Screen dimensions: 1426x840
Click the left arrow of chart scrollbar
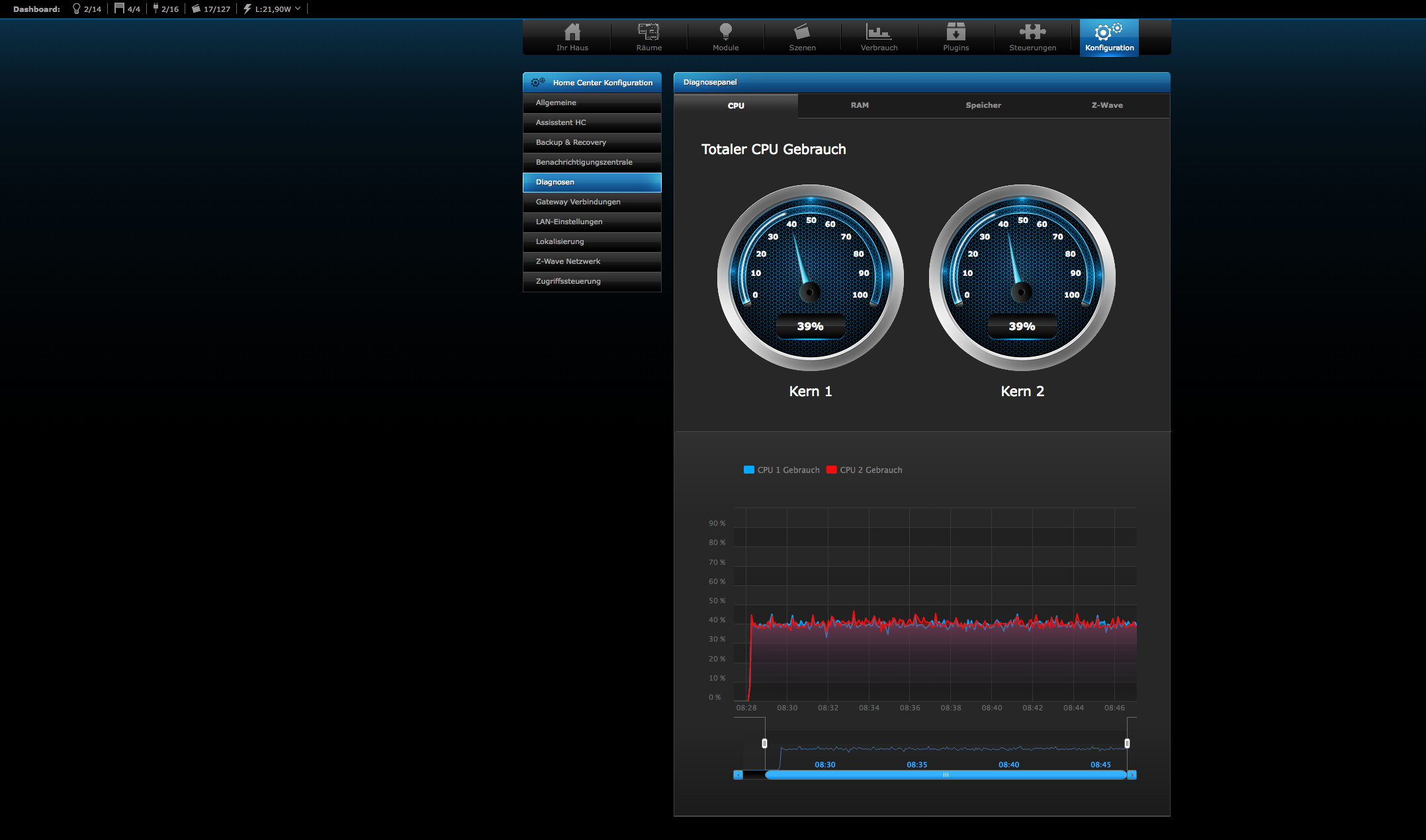click(x=738, y=775)
